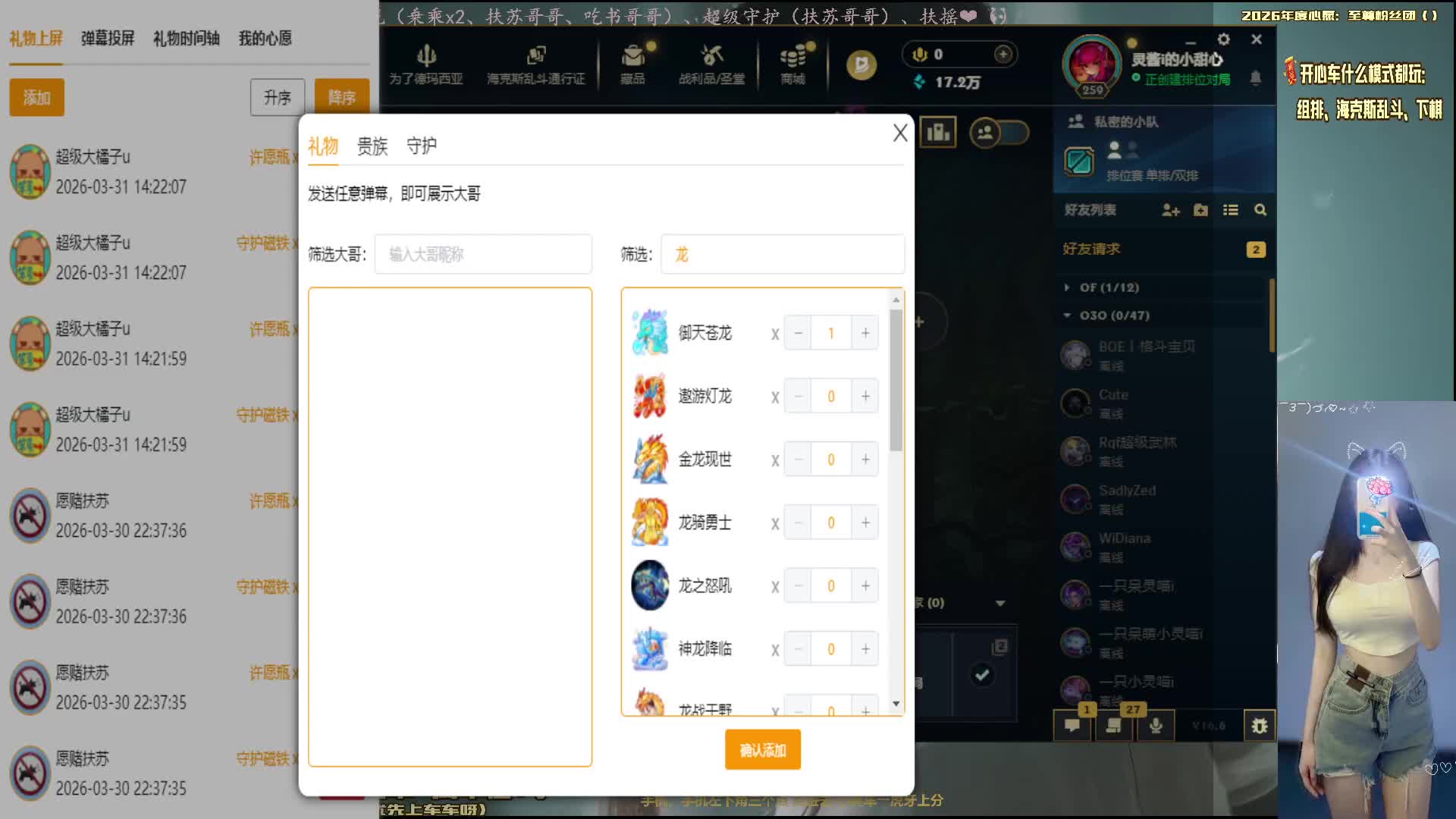Close the gift dialog with X
The height and width of the screenshot is (819, 1456).
[900, 133]
